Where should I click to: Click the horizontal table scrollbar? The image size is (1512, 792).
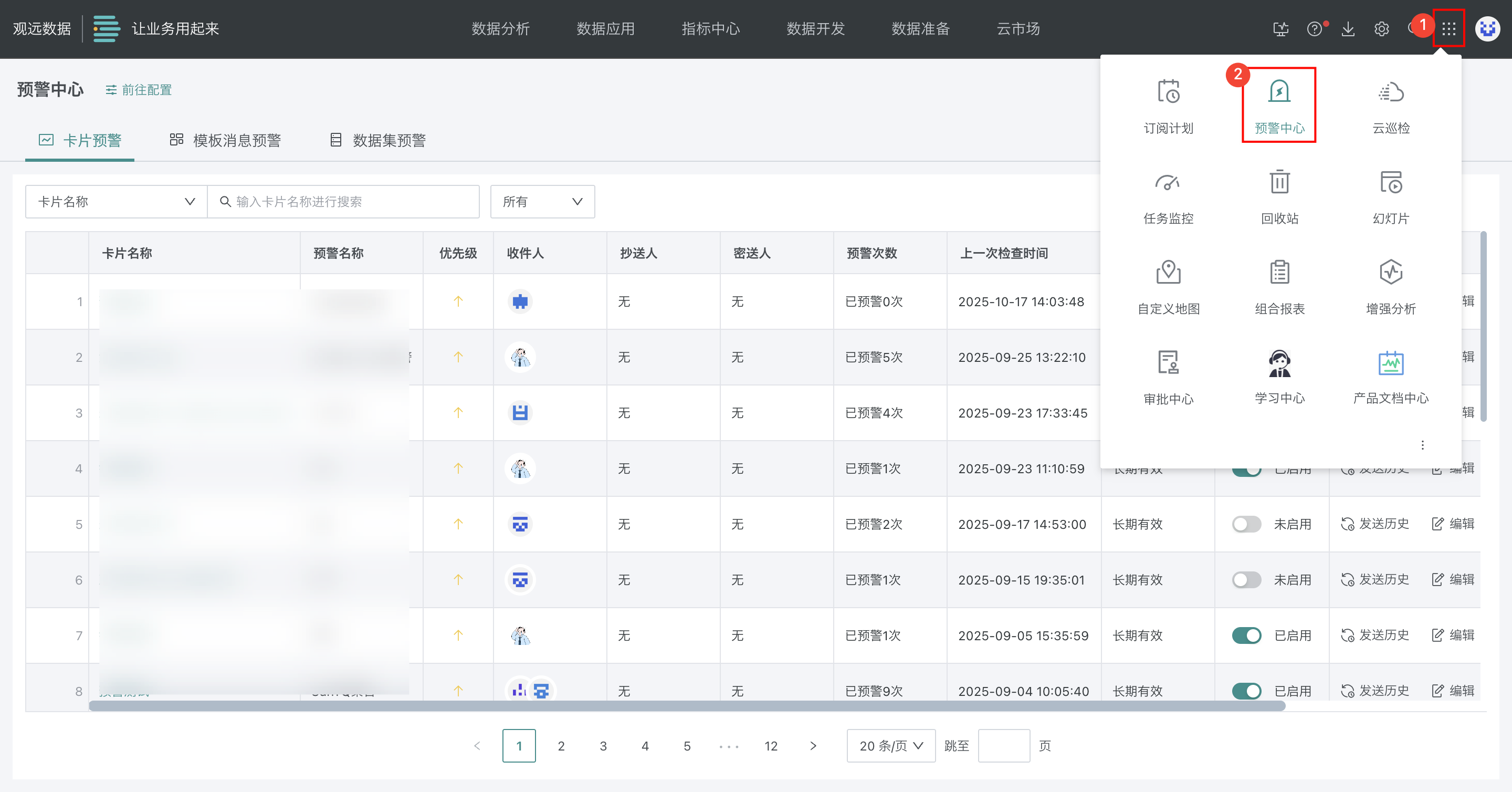(687, 706)
